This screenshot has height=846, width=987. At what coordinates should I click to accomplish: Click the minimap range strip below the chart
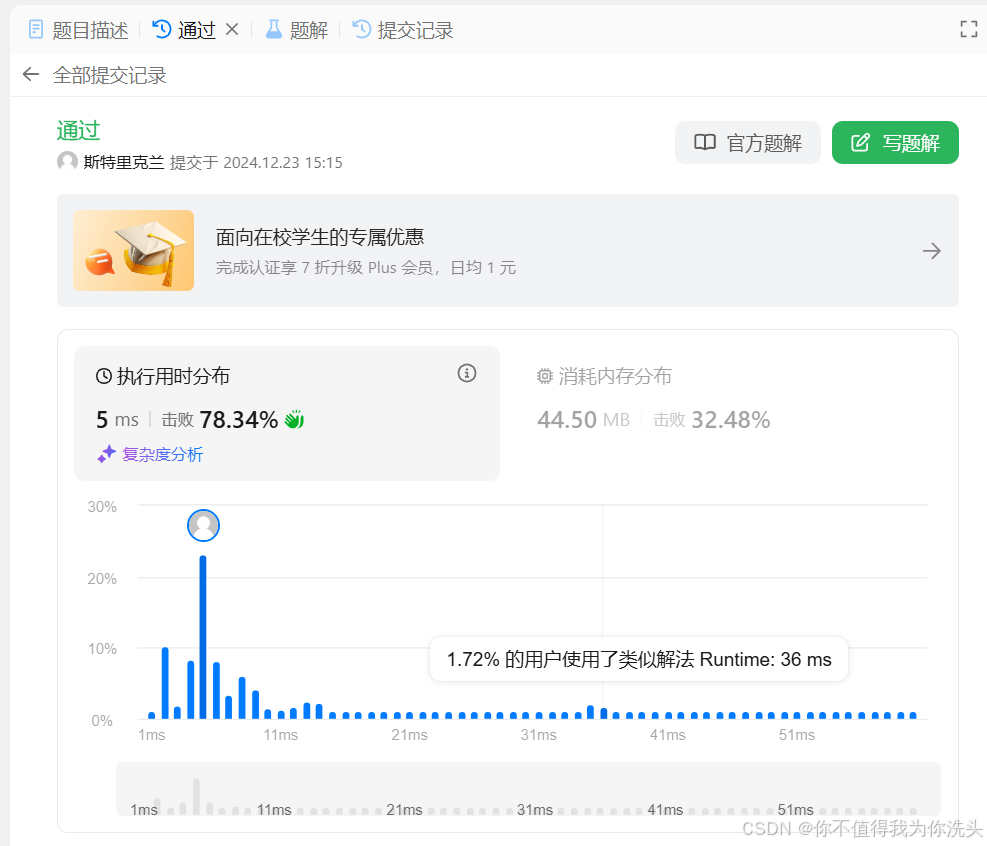(528, 790)
